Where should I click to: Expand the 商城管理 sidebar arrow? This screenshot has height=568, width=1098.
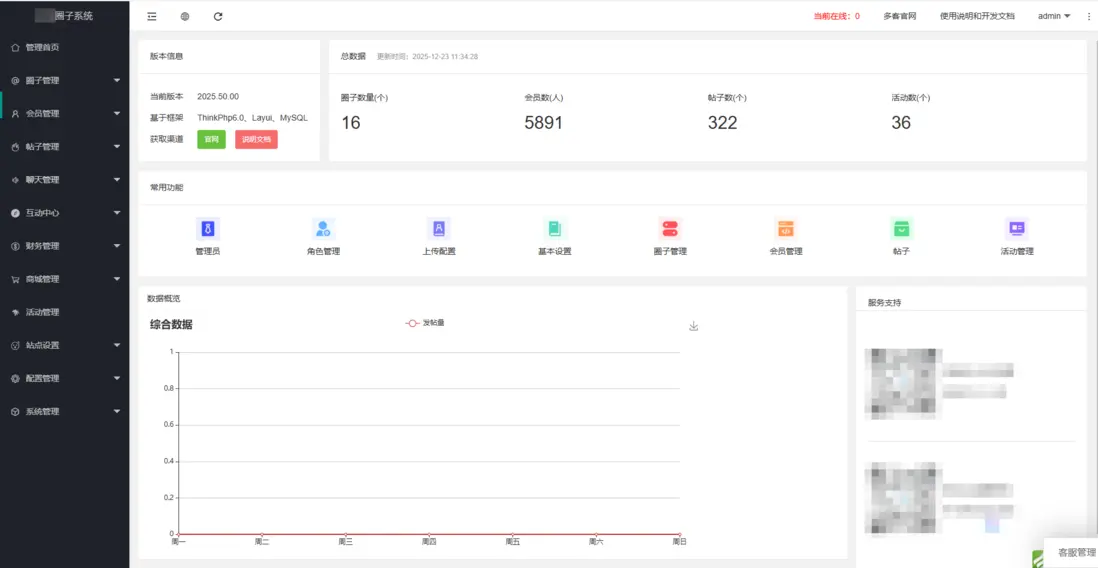pyautogui.click(x=117, y=279)
